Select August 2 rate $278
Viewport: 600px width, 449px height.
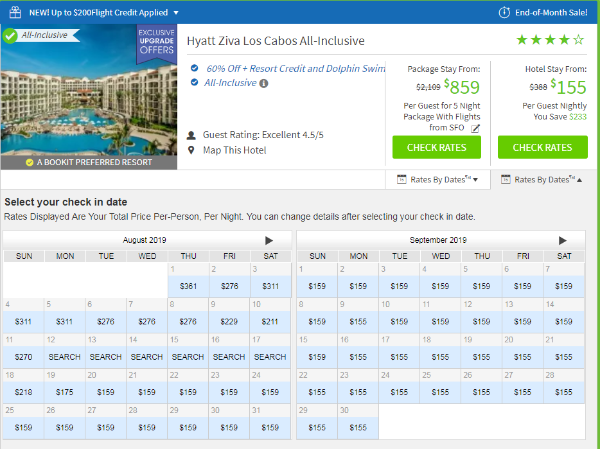tap(229, 286)
